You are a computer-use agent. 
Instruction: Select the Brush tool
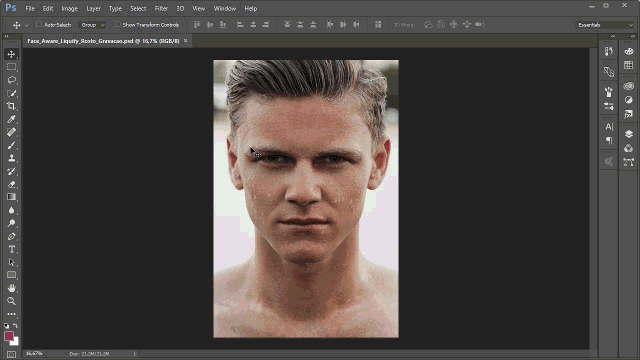pos(11,145)
